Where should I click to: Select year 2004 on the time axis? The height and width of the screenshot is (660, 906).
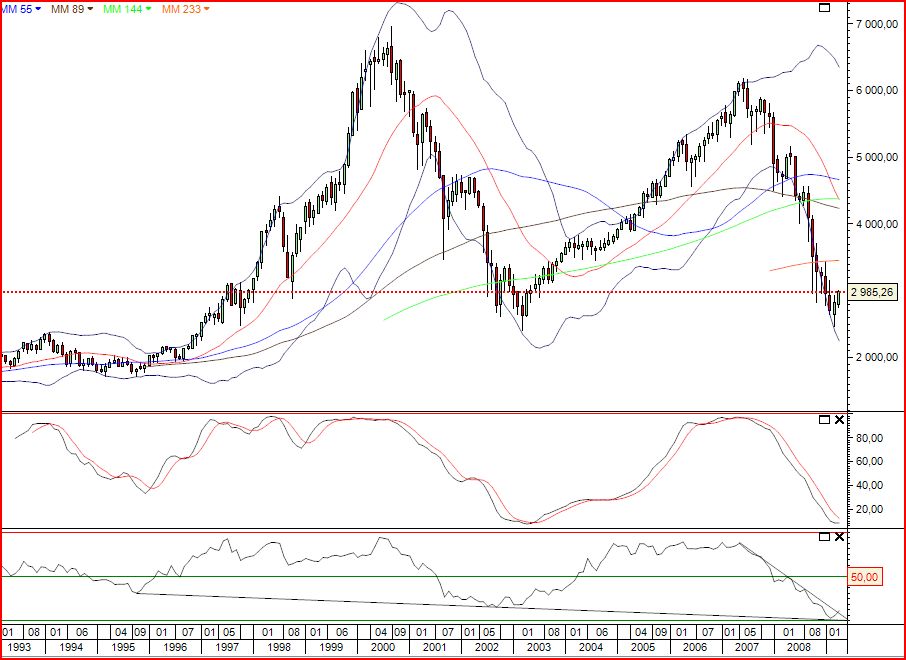pyautogui.click(x=591, y=647)
